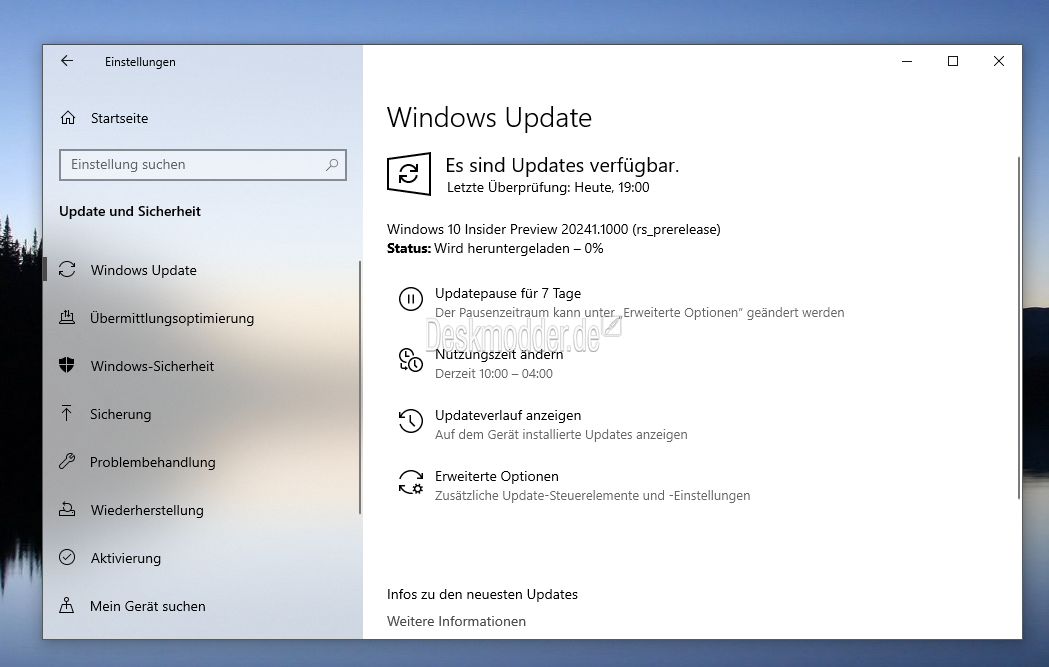
Task: Click the Insider Preview 20241.1000 update name
Action: [x=553, y=229]
